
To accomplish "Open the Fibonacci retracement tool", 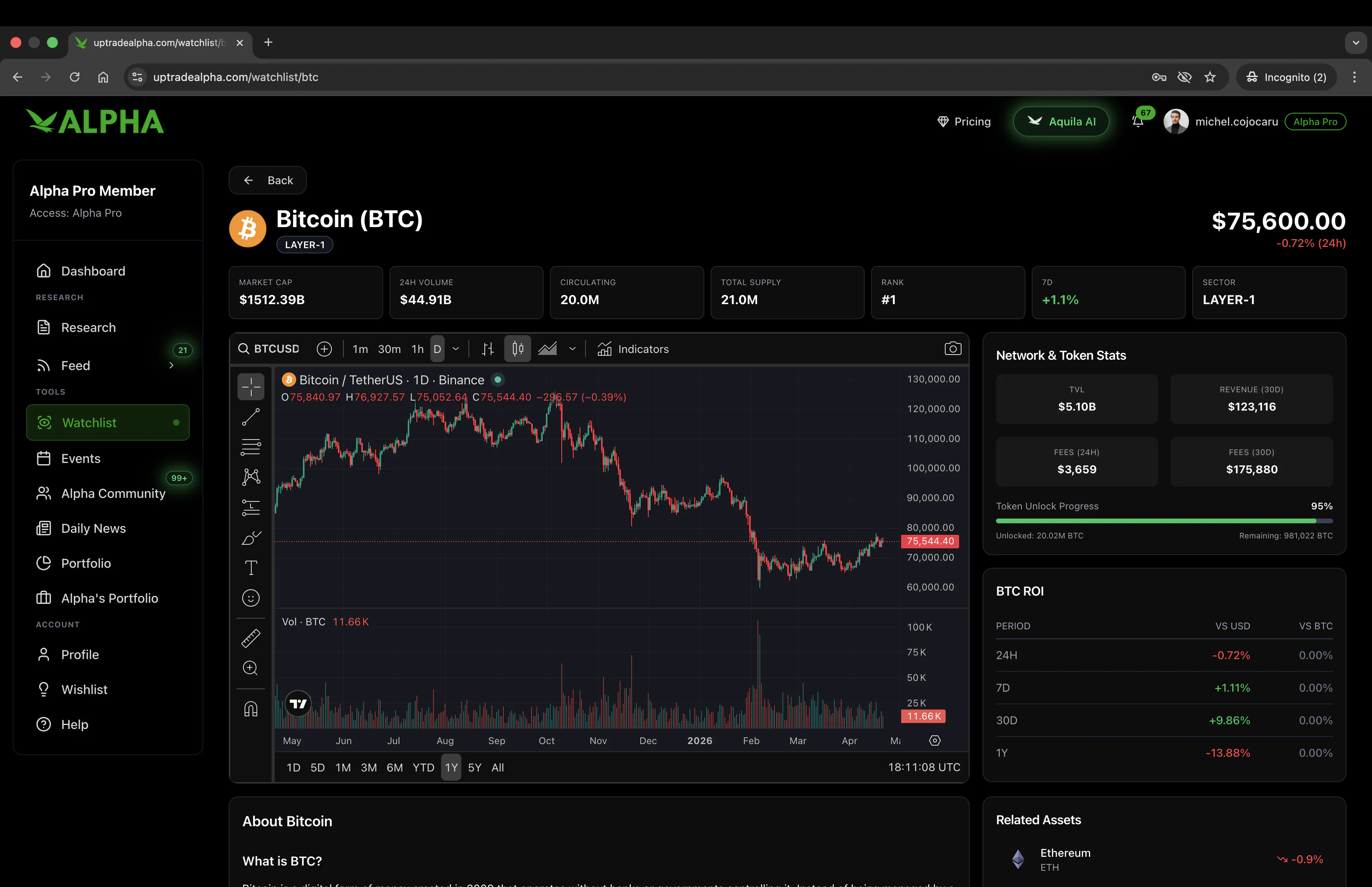I will click(x=251, y=447).
